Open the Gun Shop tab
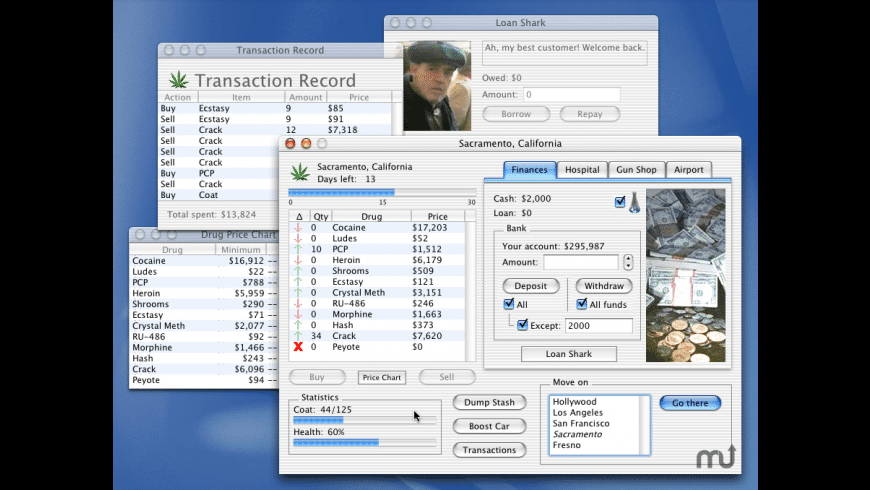The width and height of the screenshot is (870, 490). click(636, 170)
